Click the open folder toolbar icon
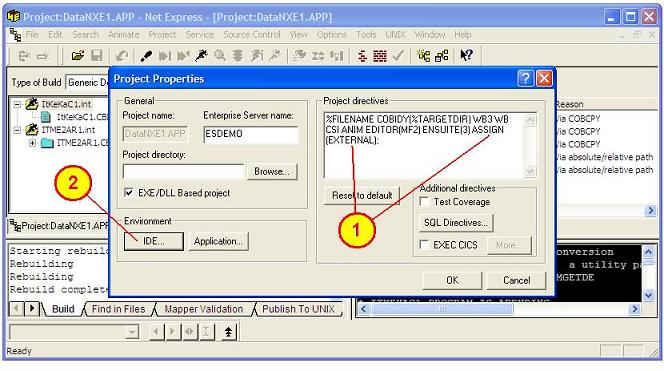664x371 pixels. (77, 55)
